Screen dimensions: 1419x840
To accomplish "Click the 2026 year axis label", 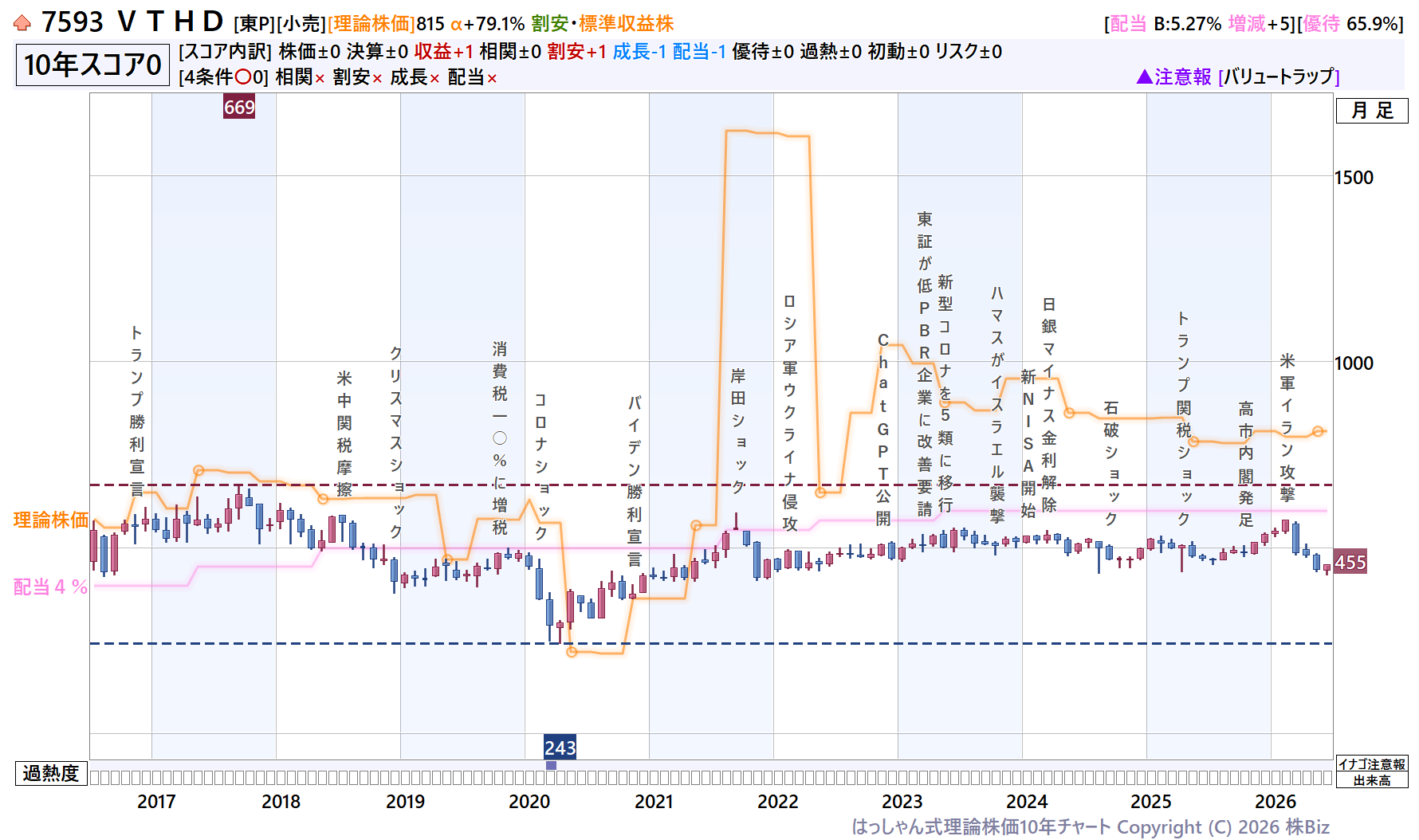I will [x=1276, y=801].
